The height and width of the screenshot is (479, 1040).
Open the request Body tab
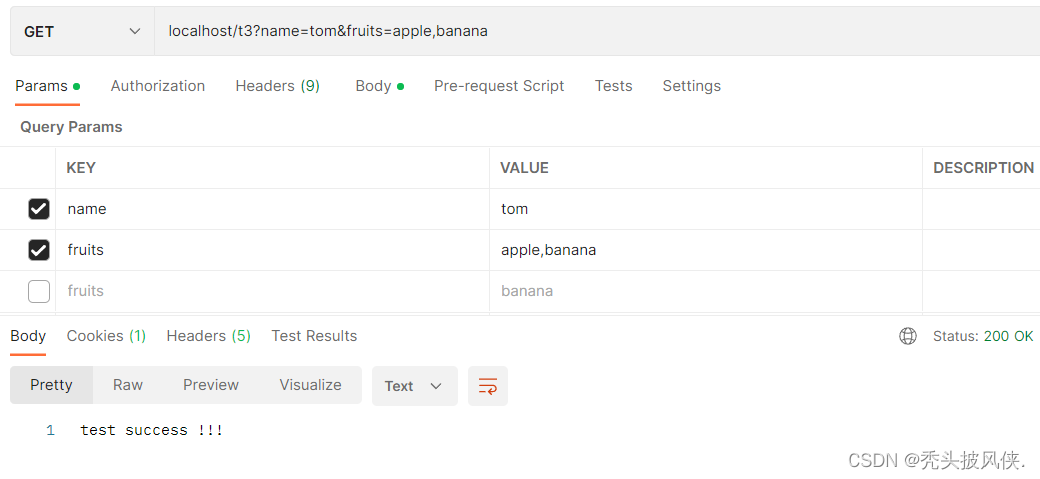[x=379, y=86]
